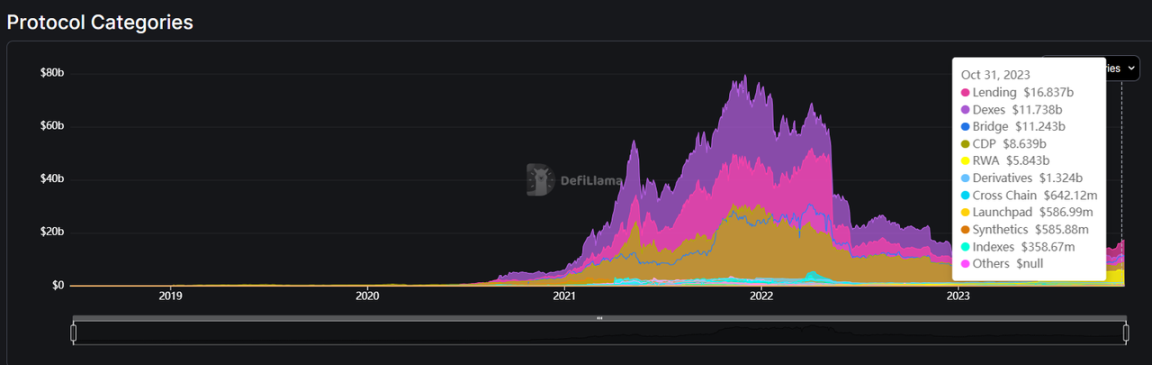Click the $40b y-axis label
The image size is (1152, 365).
pos(52,179)
